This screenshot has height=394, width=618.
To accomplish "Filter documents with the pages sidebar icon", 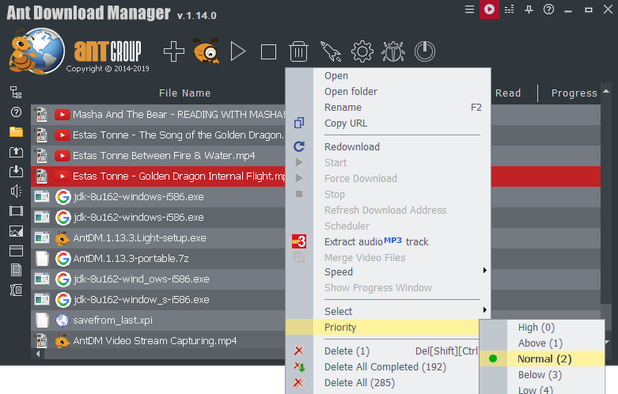I will tap(16, 270).
